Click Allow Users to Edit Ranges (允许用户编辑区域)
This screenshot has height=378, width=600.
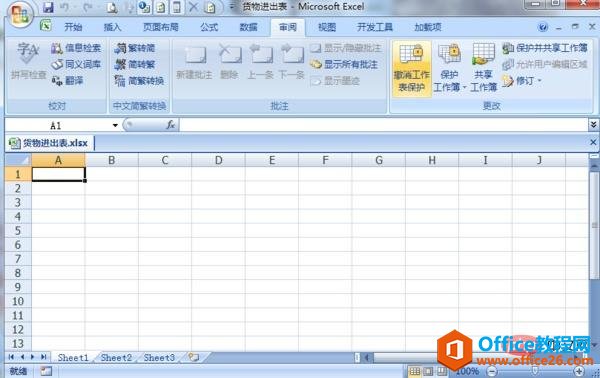(x=545, y=64)
